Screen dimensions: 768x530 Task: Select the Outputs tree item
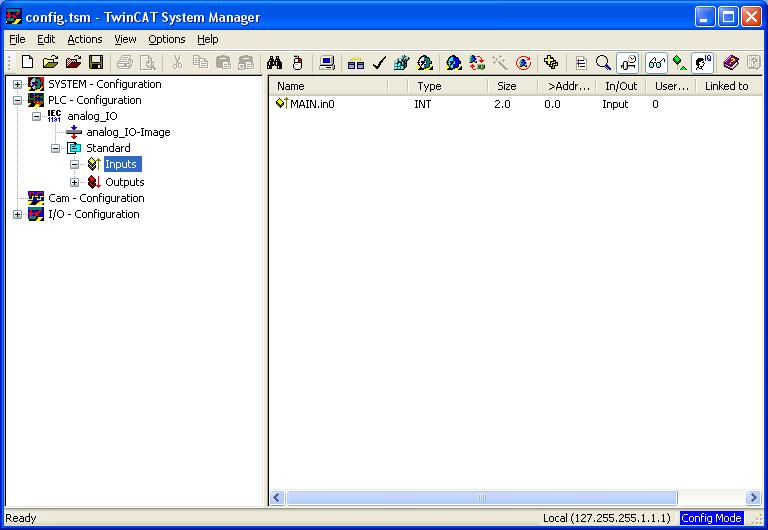(x=125, y=182)
